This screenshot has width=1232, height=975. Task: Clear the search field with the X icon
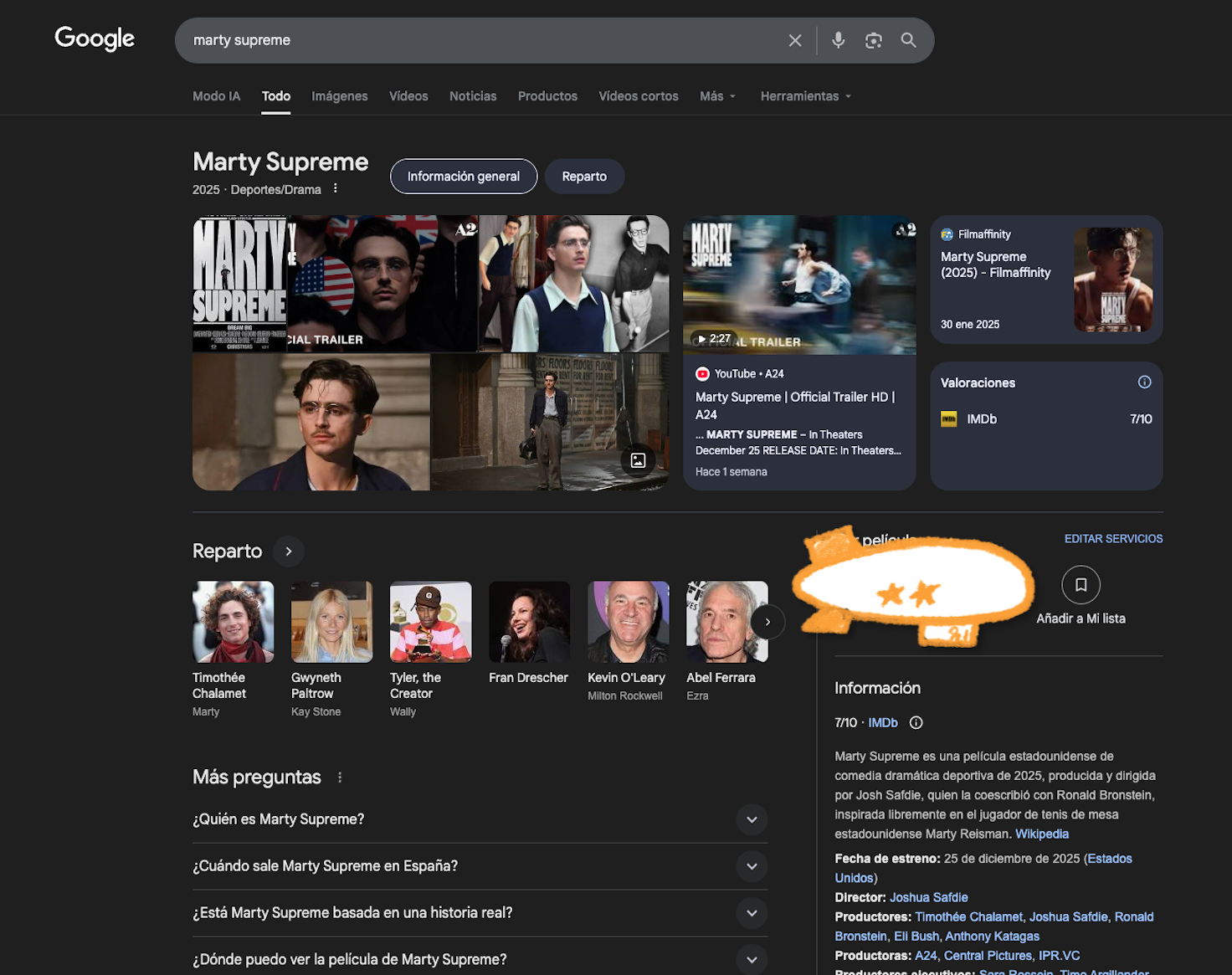pos(793,39)
